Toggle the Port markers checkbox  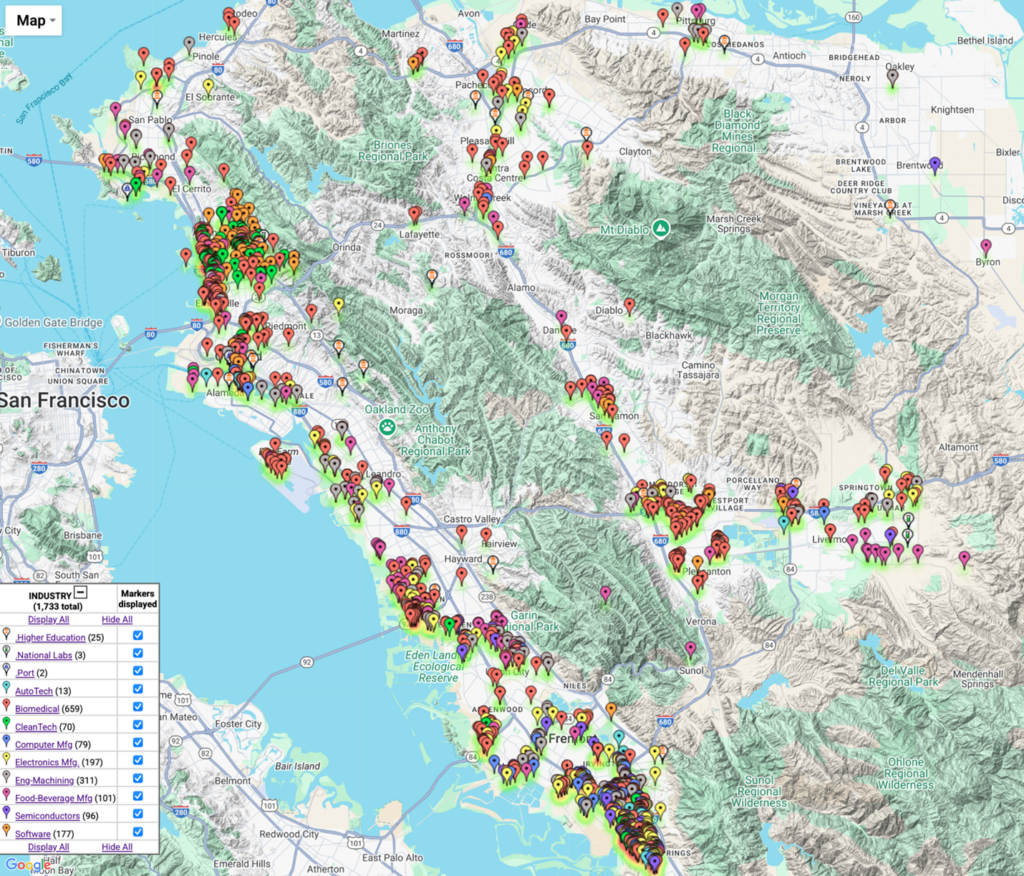[x=138, y=671]
